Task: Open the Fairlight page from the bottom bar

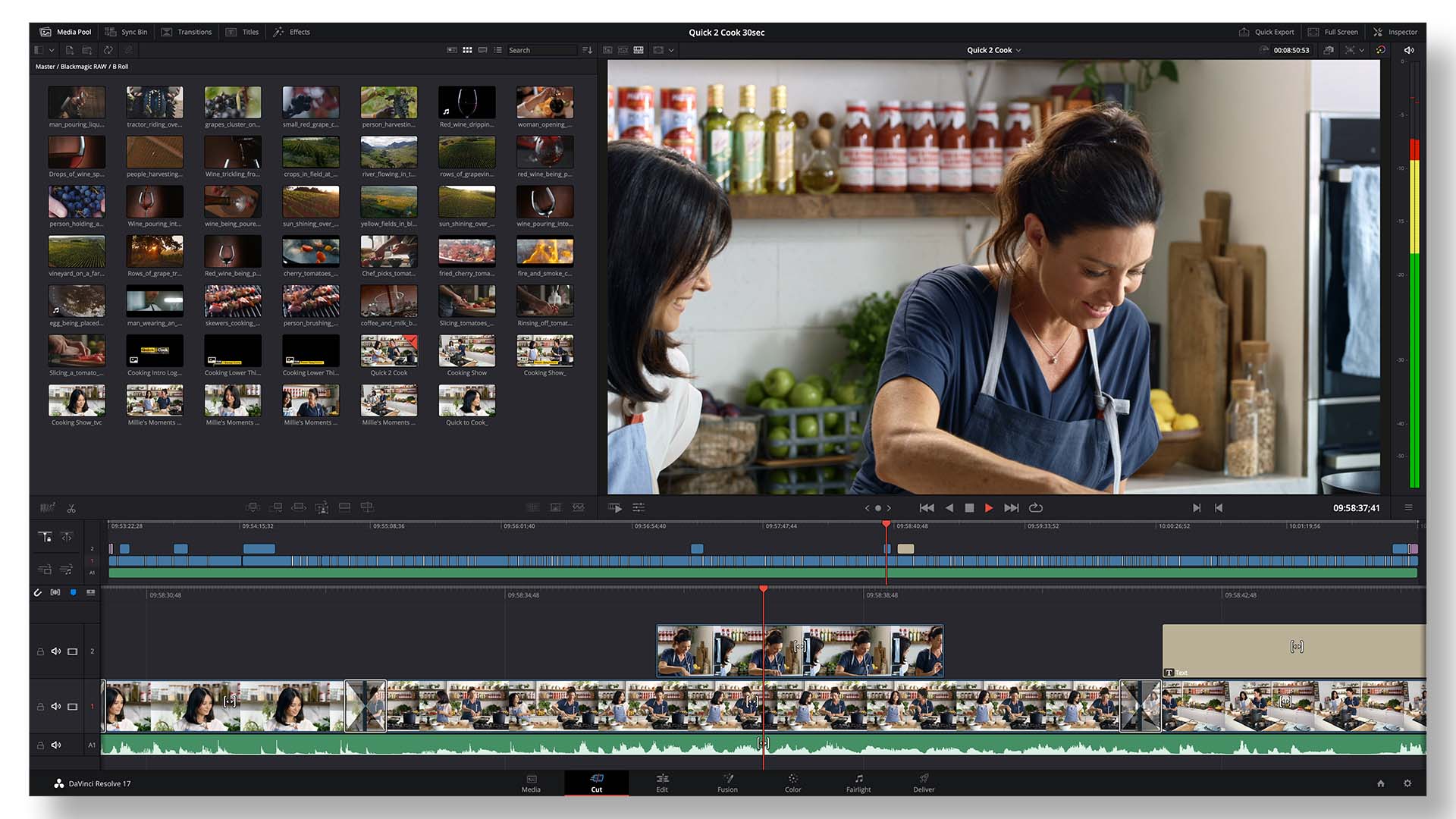Action: pyautogui.click(x=858, y=783)
